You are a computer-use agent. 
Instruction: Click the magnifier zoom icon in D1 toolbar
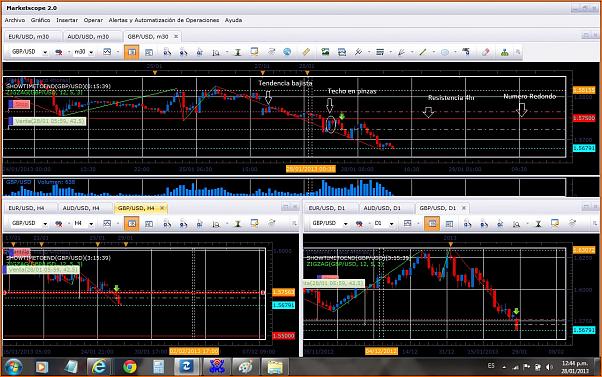click(516, 223)
